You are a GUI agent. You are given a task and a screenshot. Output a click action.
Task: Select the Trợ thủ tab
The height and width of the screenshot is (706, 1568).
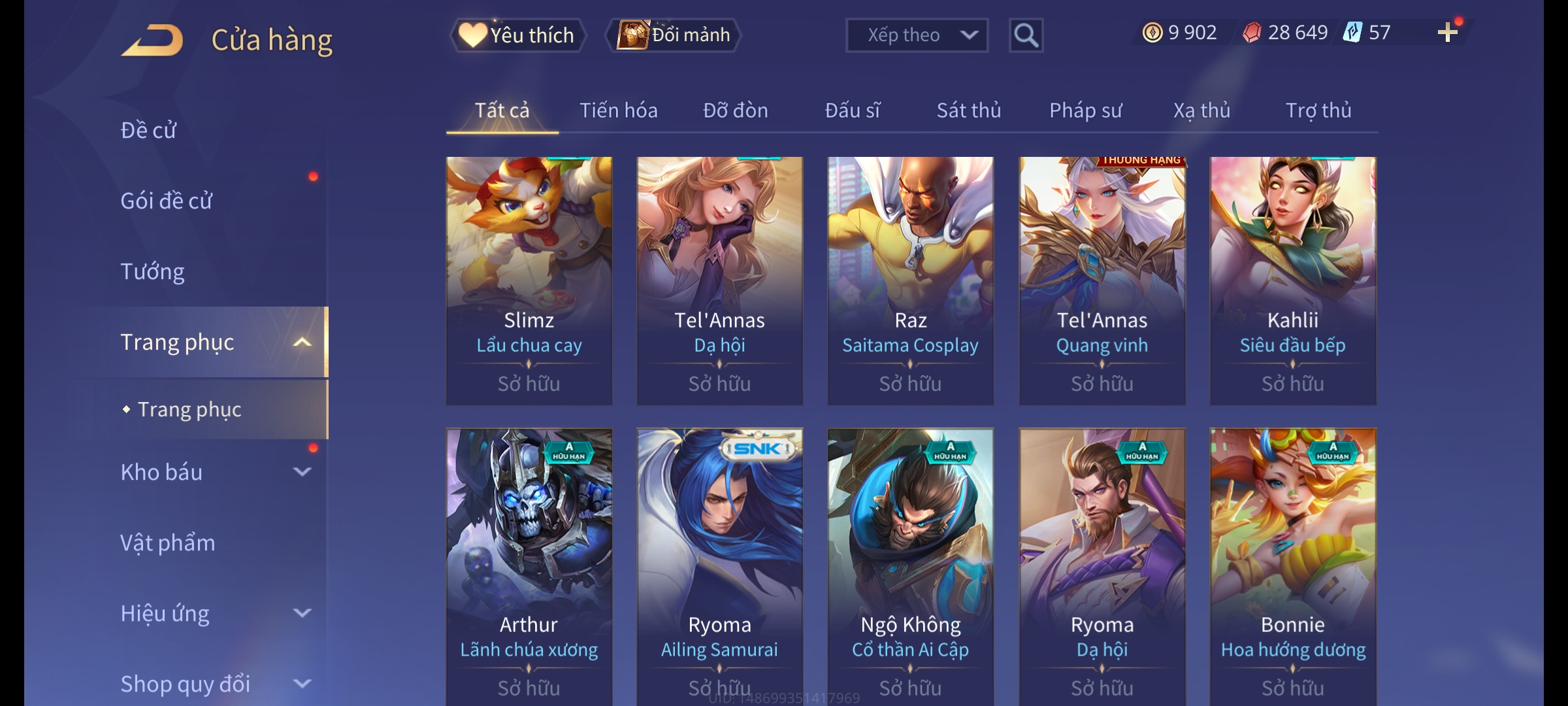point(1318,110)
